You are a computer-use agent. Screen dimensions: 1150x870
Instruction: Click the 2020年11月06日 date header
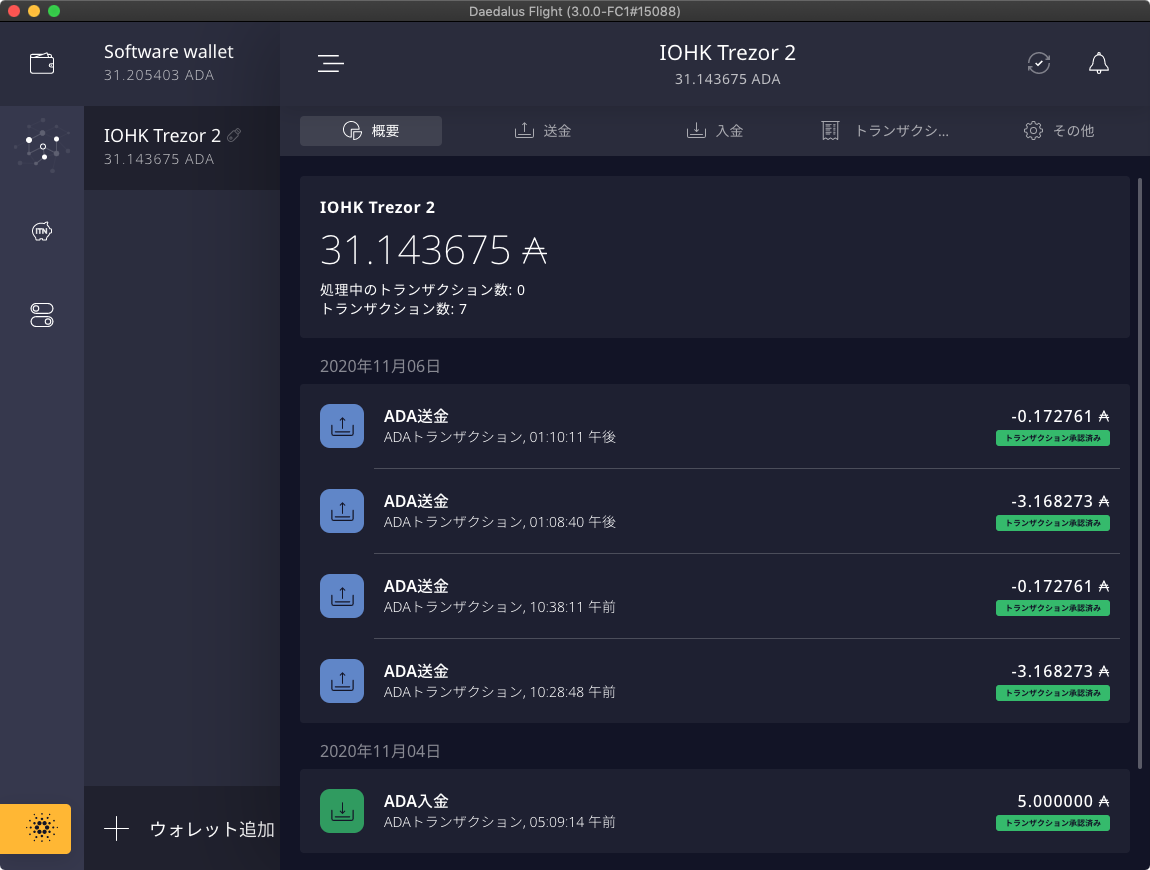(380, 366)
